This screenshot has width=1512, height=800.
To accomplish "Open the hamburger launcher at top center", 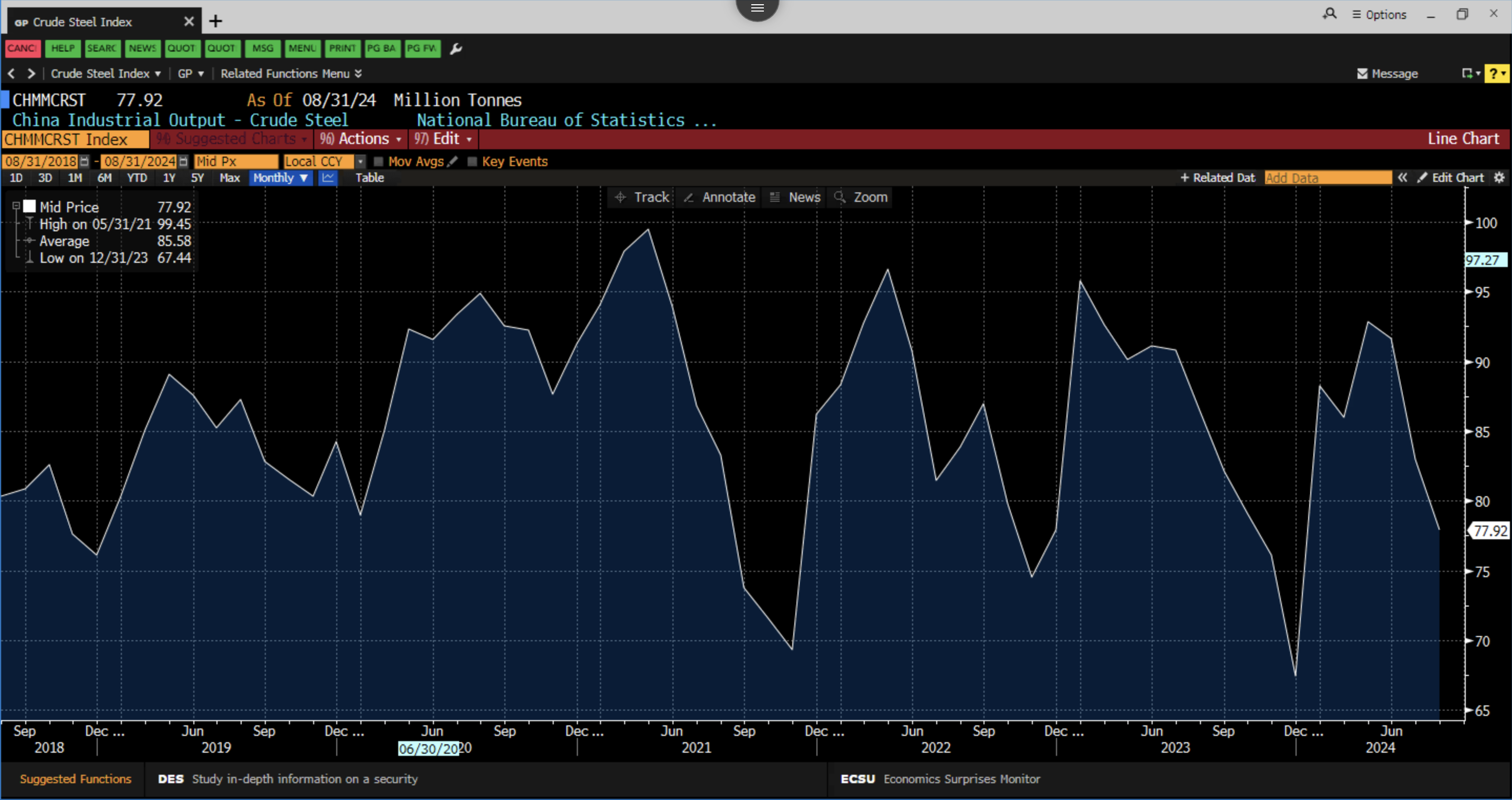I will 757,8.
